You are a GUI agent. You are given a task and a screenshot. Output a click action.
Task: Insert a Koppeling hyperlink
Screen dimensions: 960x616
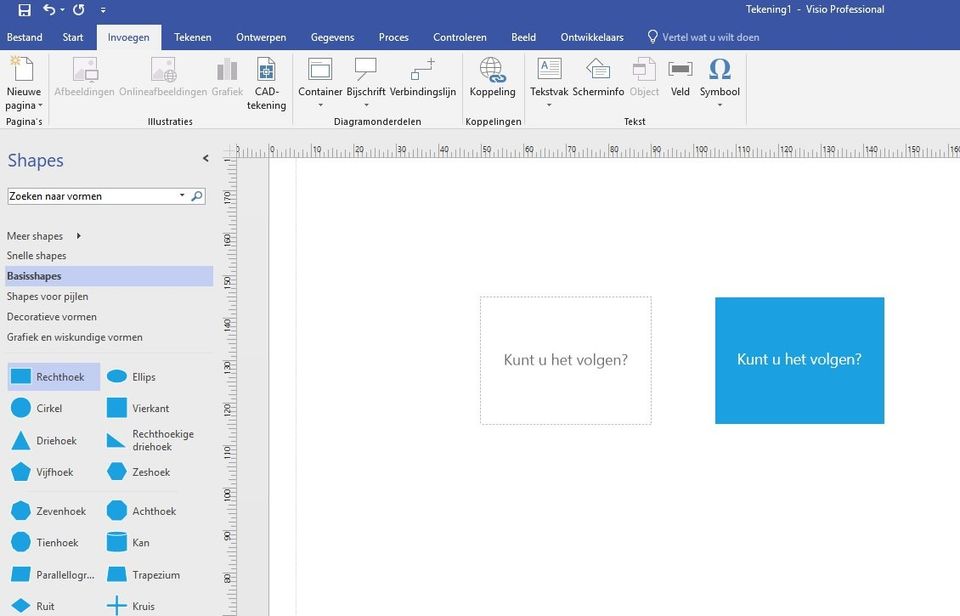(492, 80)
